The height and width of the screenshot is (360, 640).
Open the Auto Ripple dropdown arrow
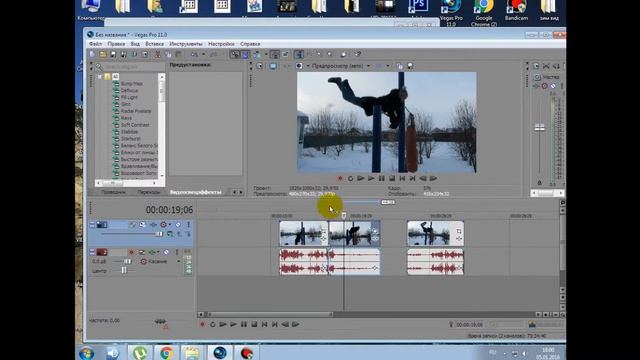266,54
